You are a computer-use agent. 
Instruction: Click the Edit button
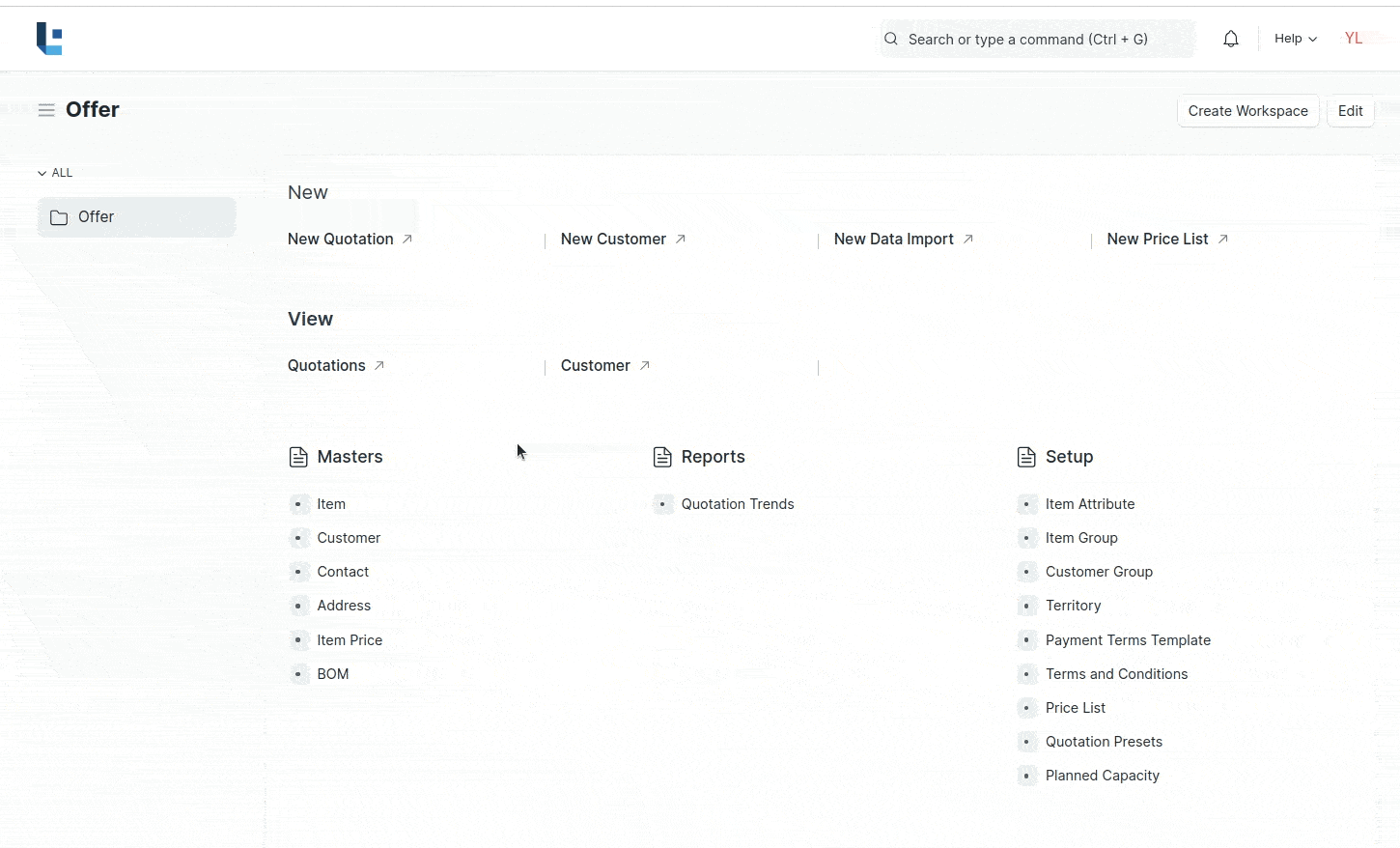click(1350, 111)
